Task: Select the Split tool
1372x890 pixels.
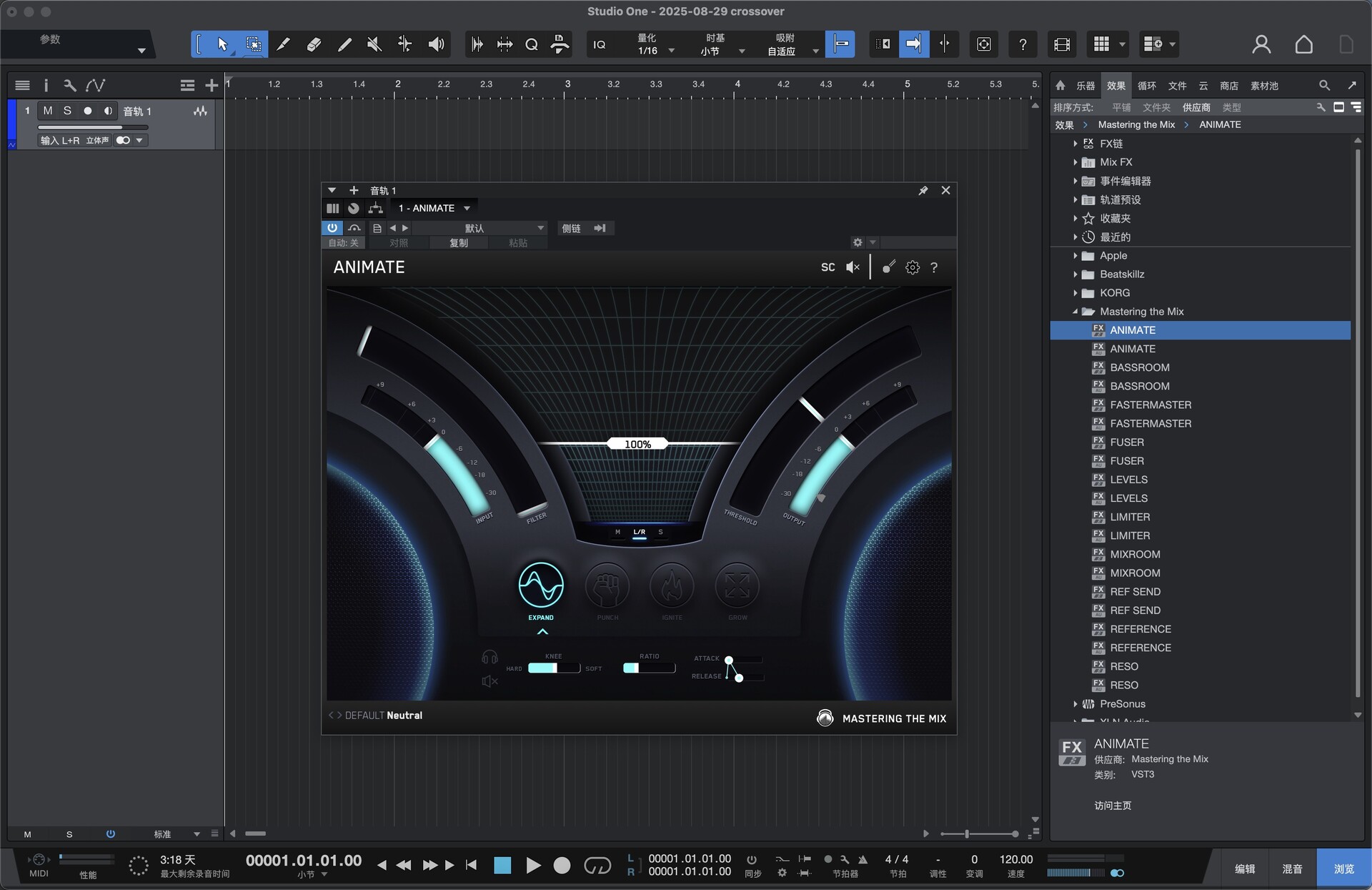Action: click(284, 44)
